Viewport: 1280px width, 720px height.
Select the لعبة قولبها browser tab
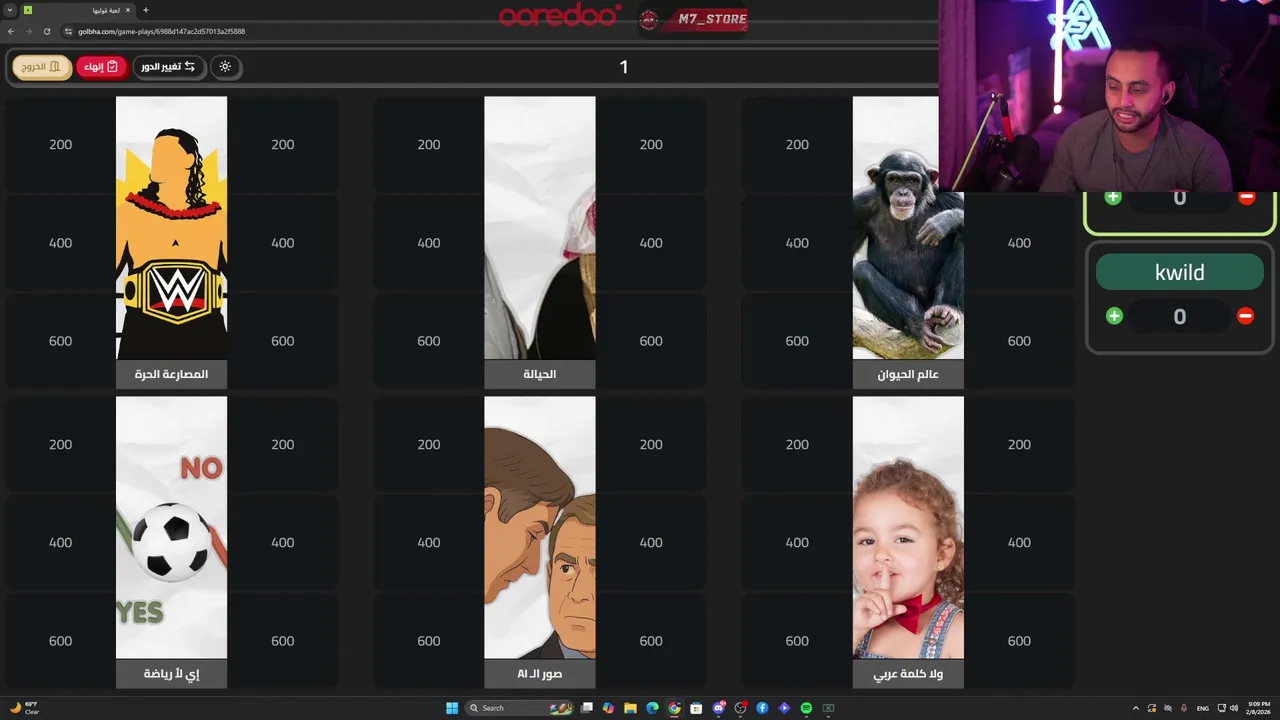point(78,10)
